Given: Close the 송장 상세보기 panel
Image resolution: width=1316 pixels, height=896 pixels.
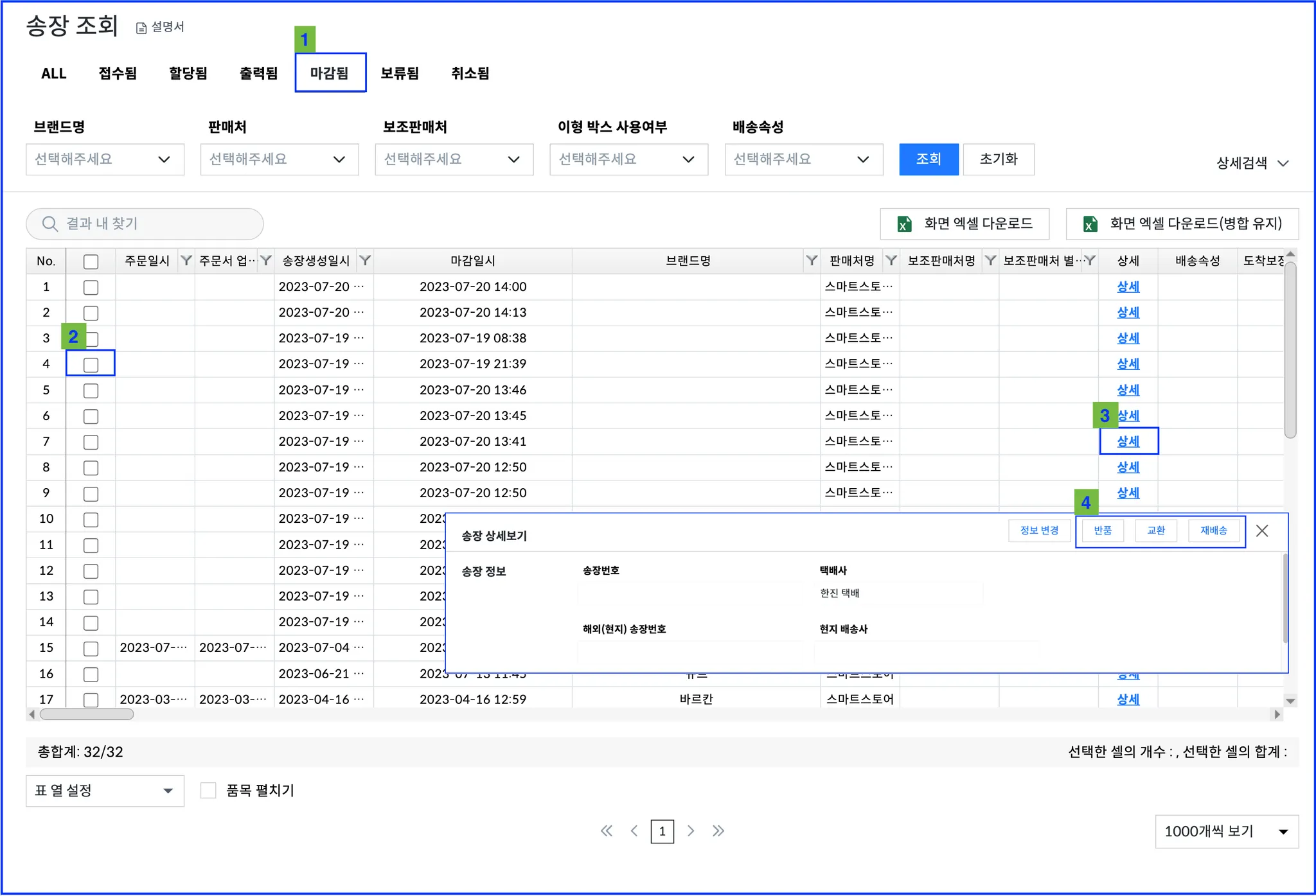Looking at the screenshot, I should 1262,531.
